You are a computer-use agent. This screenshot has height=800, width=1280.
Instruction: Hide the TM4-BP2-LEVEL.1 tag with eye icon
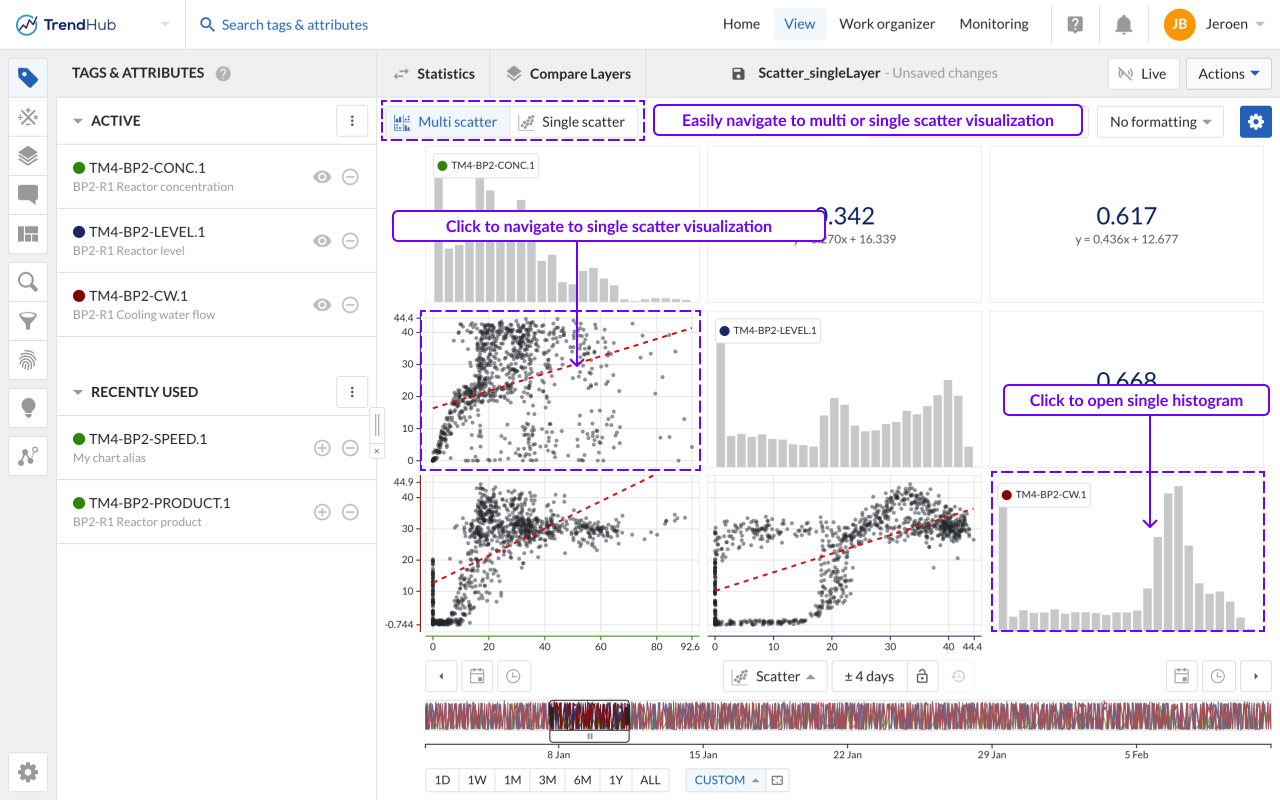(321, 241)
